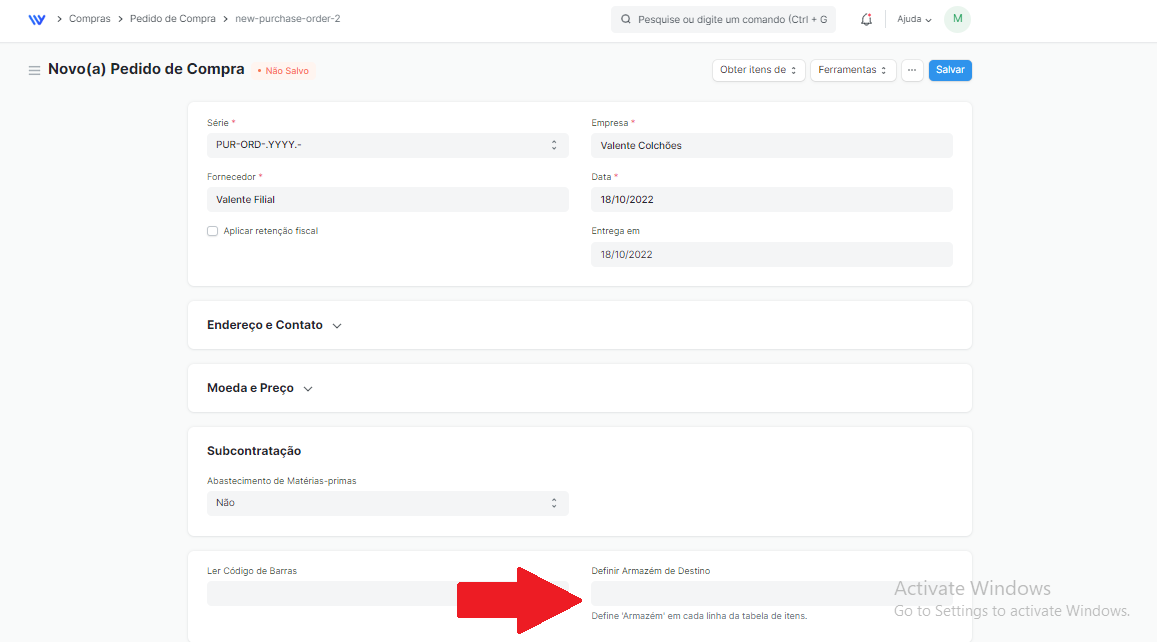Click the search magnifier icon

pos(626,19)
